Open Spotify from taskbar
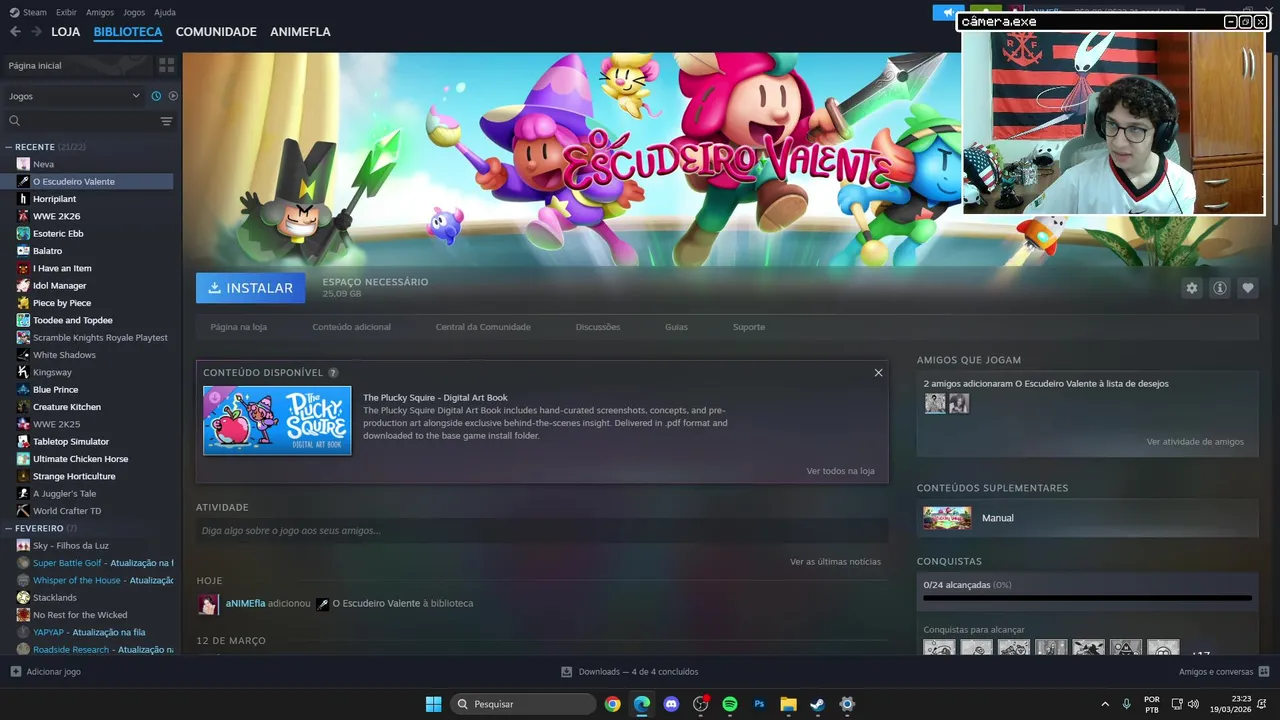Screen dimensions: 1280x720 [730, 704]
